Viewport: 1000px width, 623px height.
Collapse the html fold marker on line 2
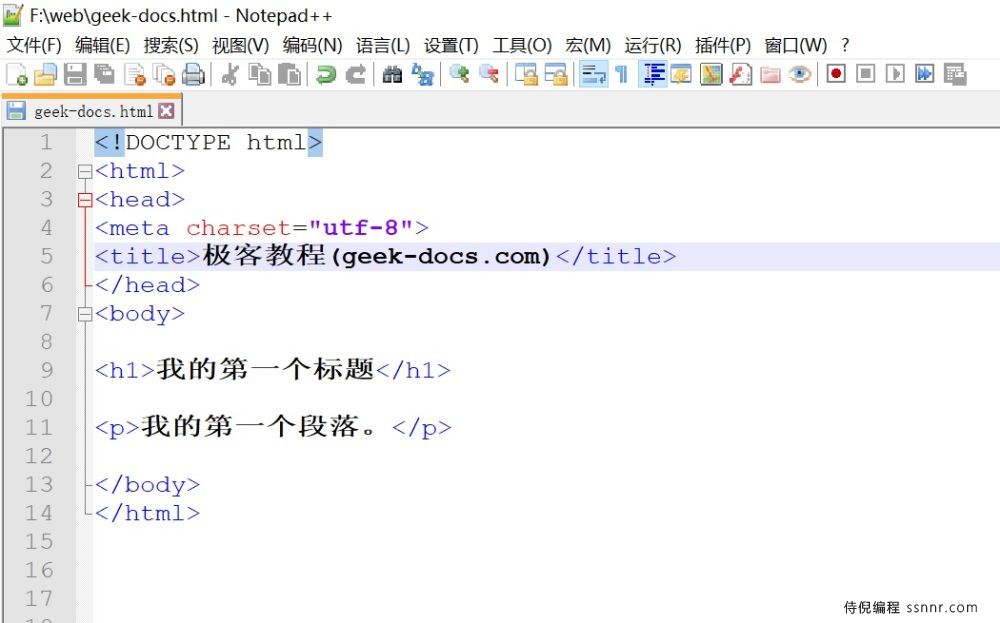pos(85,171)
